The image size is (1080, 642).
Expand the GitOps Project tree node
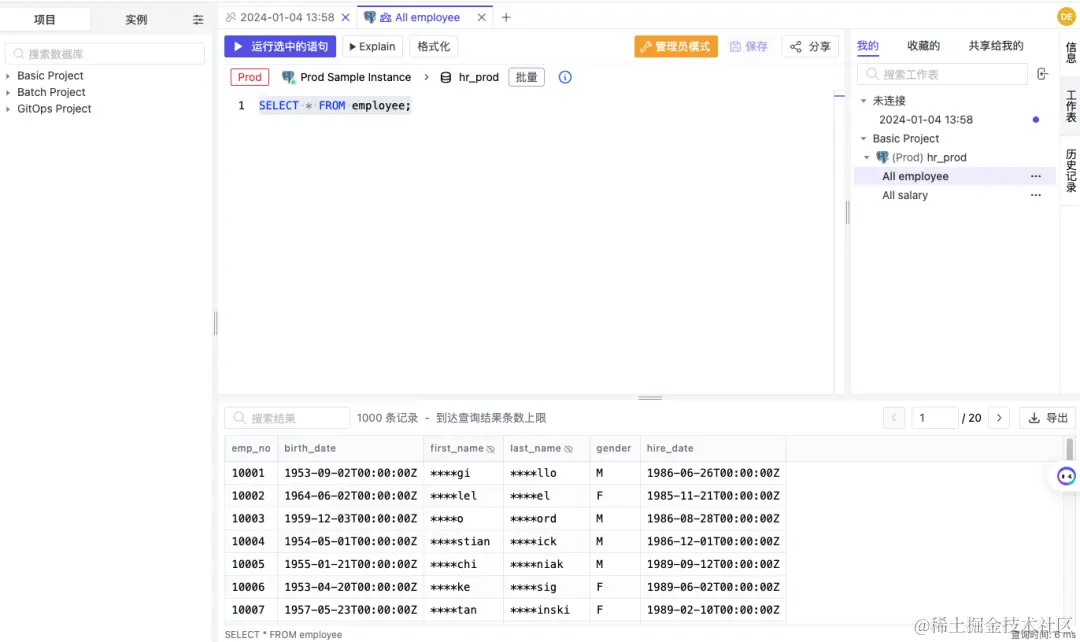point(8,109)
